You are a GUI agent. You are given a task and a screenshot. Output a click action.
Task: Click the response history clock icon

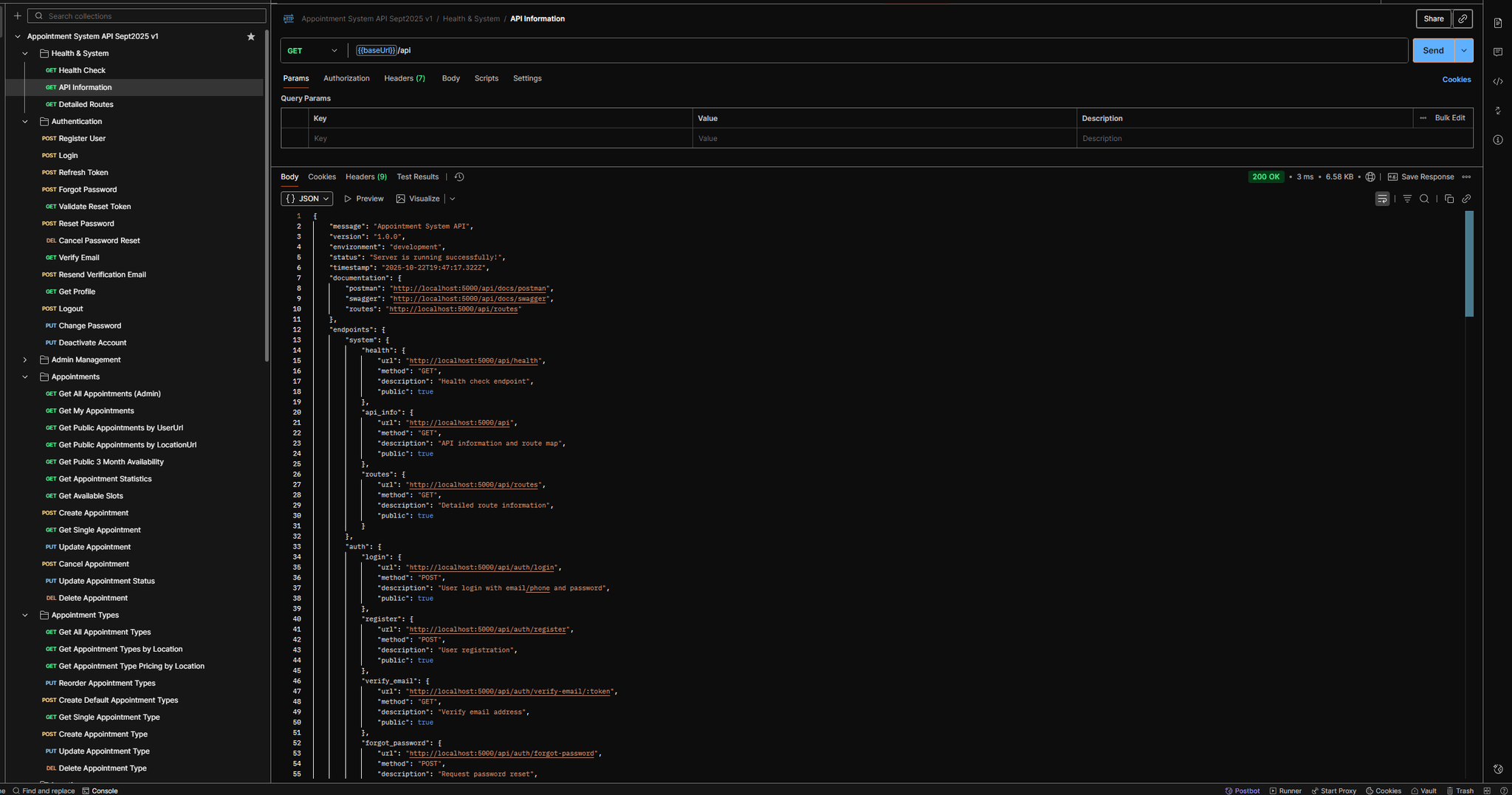pos(459,177)
